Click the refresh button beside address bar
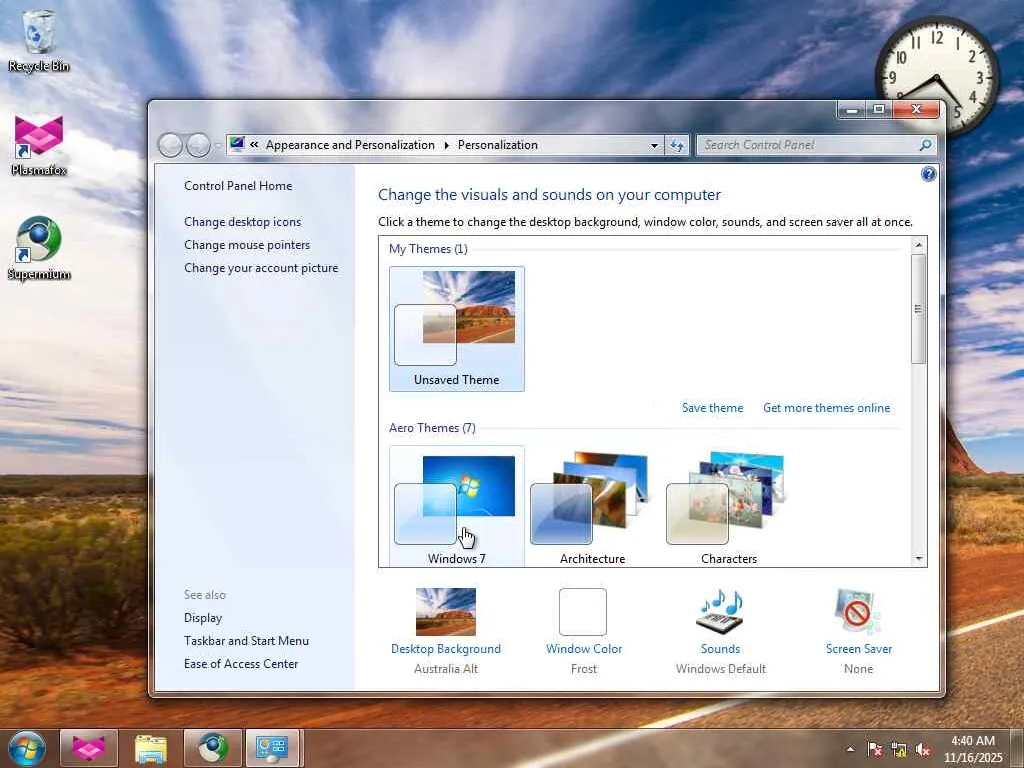1024x768 pixels. pos(677,145)
